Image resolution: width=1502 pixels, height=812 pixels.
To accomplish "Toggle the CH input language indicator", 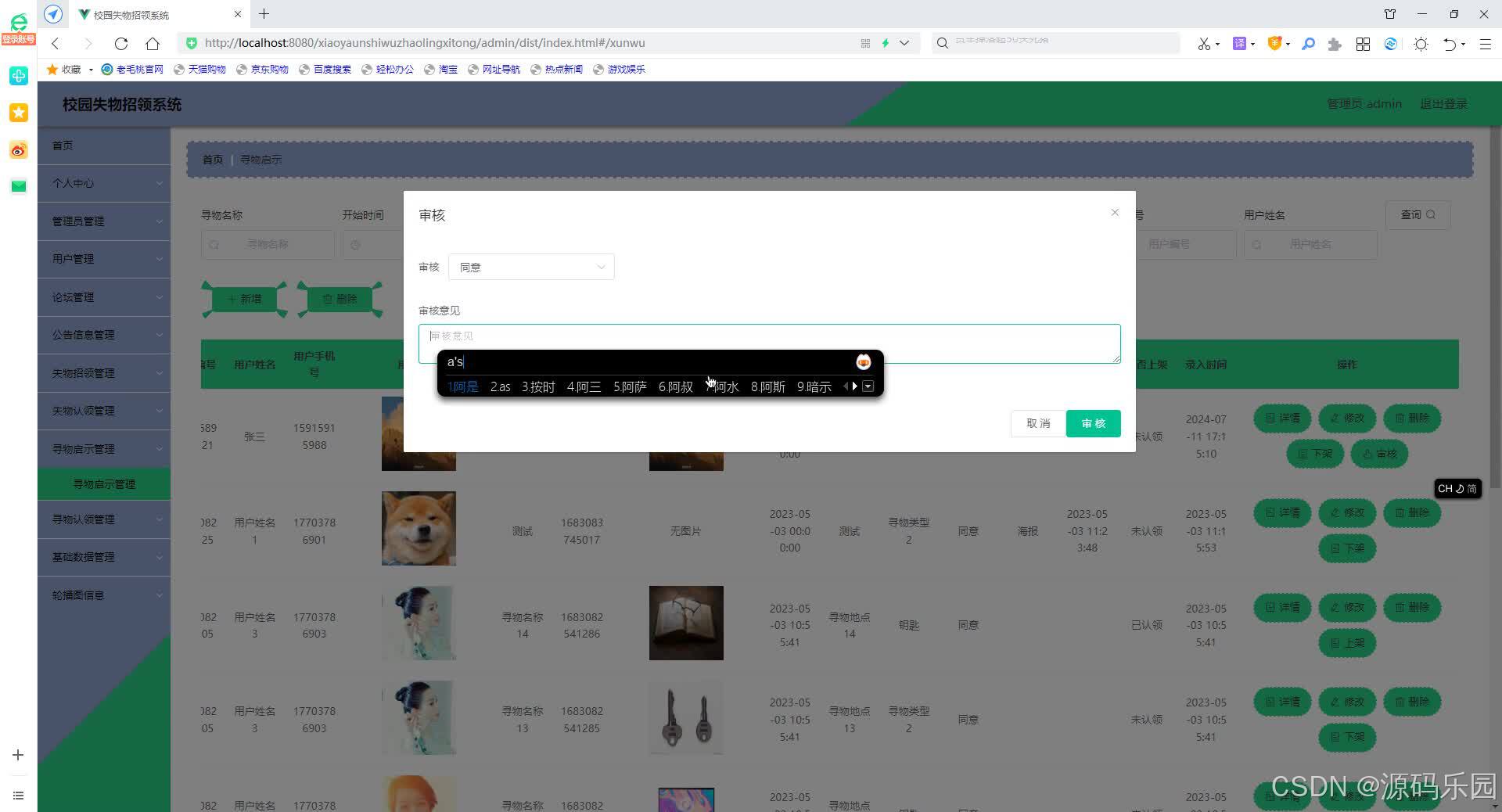I will pyautogui.click(x=1444, y=488).
